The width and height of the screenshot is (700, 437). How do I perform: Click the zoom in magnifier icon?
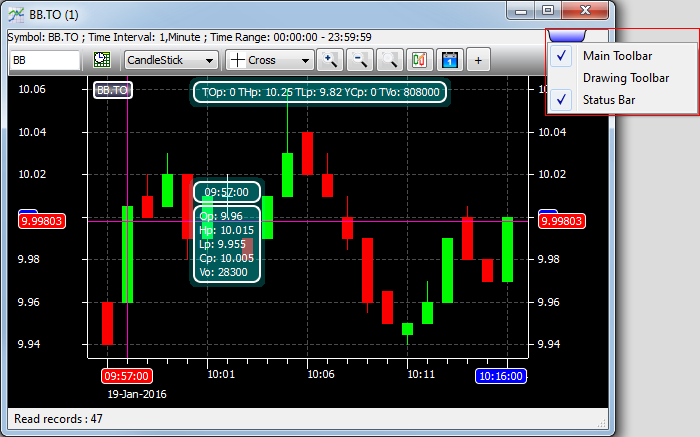click(329, 60)
